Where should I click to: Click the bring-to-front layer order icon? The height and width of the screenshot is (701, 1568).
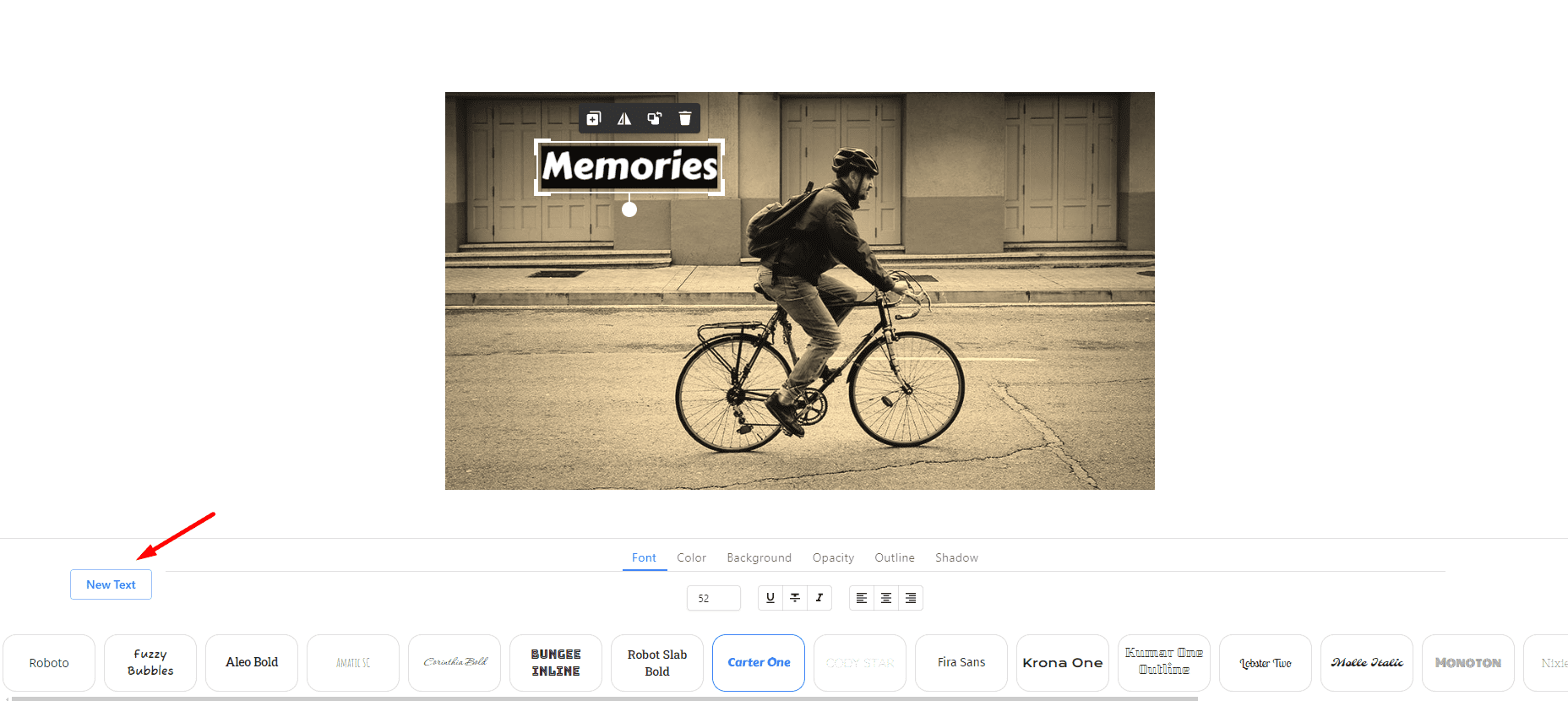pyautogui.click(x=655, y=119)
